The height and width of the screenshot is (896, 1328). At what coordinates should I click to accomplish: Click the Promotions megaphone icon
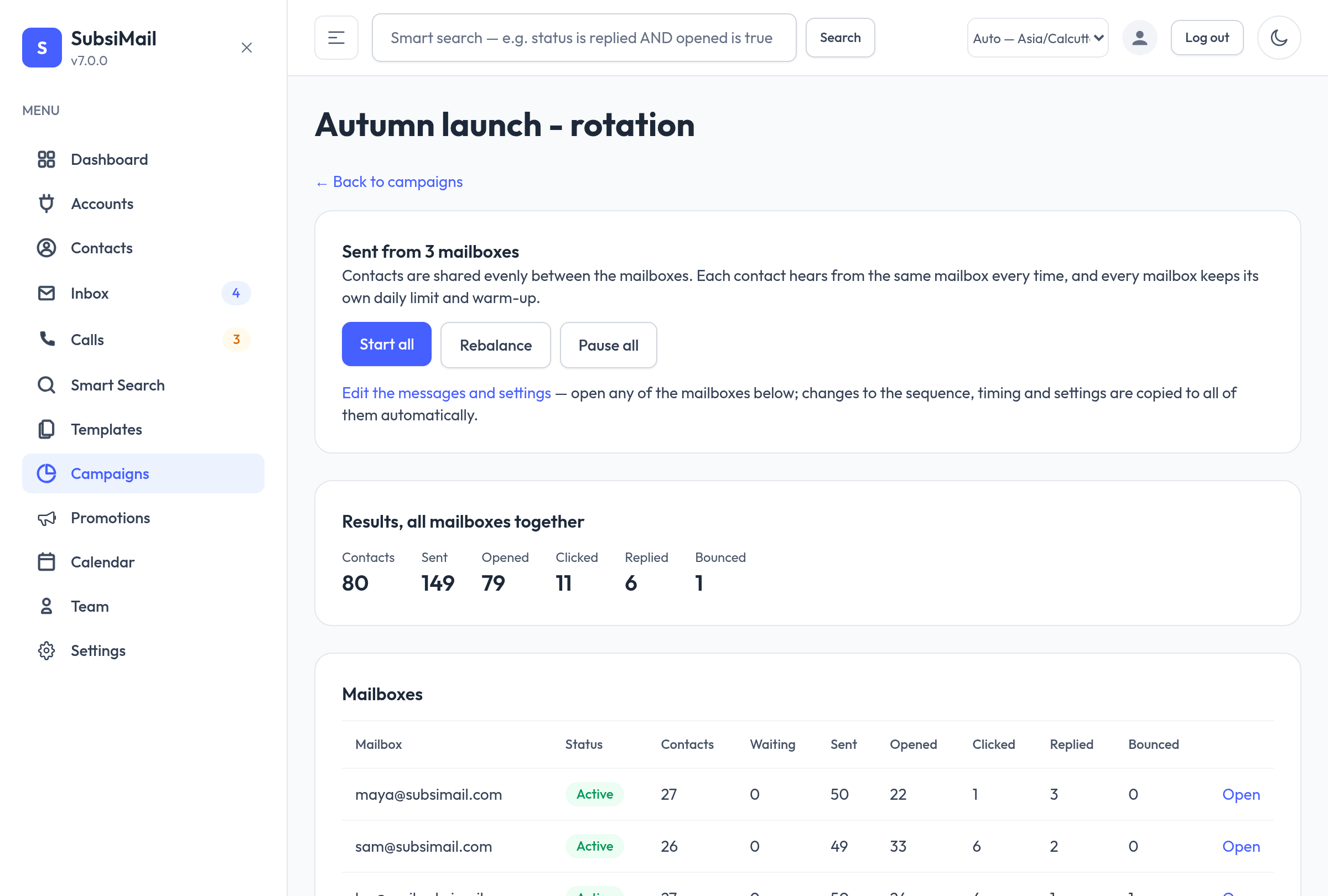(46, 518)
